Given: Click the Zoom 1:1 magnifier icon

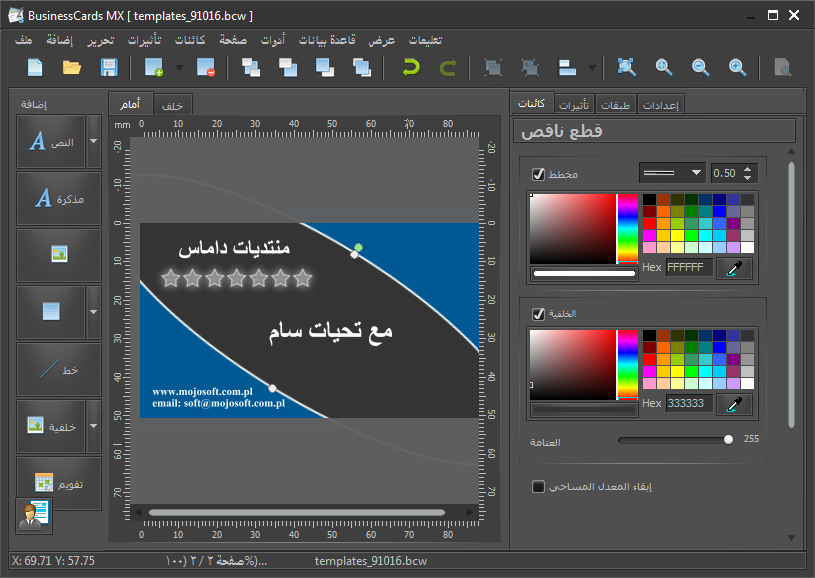Looking at the screenshot, I should point(664,68).
